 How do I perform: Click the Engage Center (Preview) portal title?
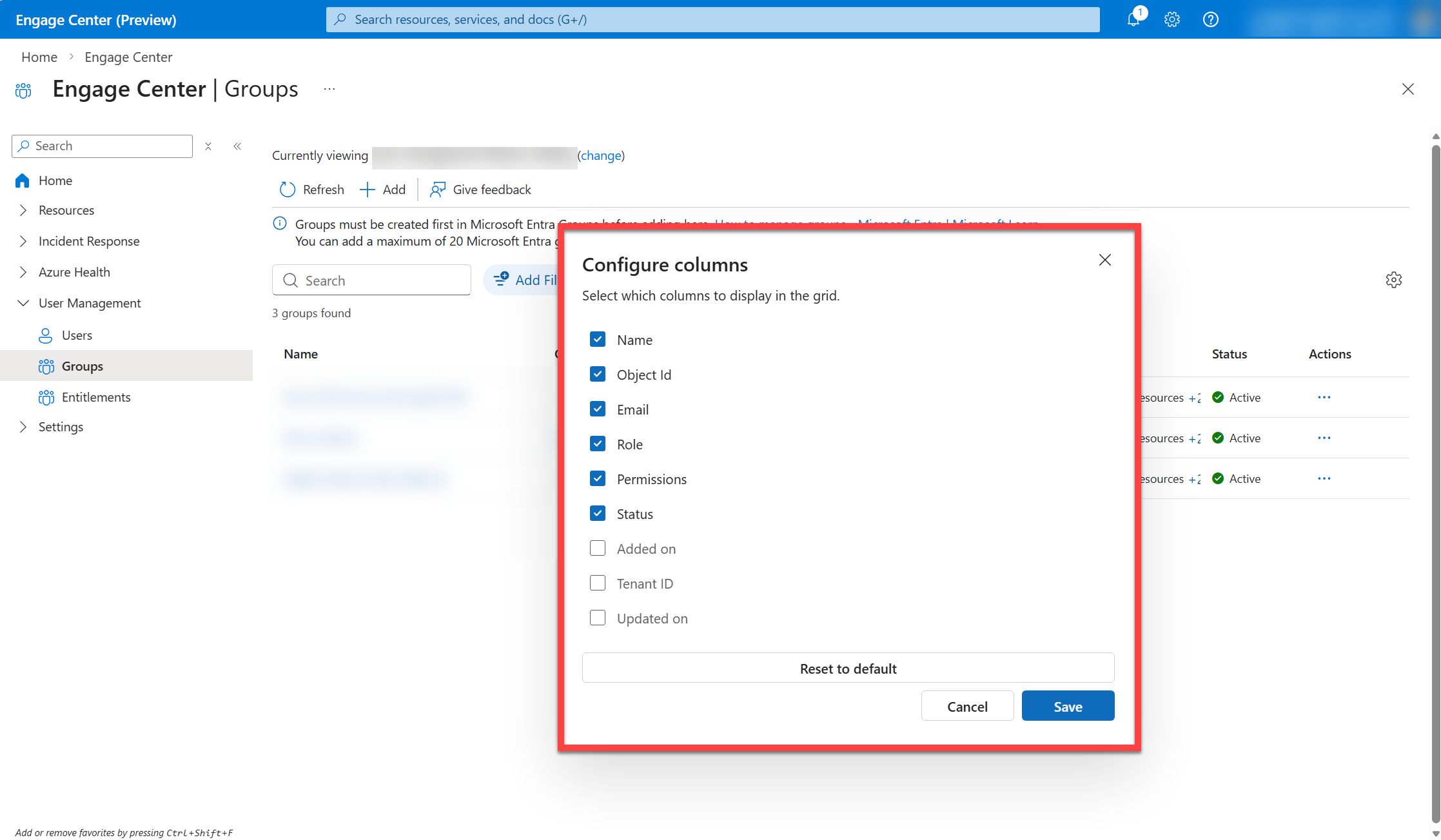coord(96,20)
